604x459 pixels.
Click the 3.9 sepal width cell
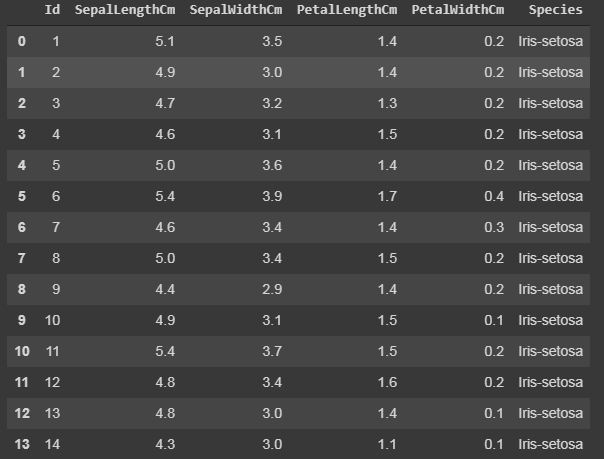click(272, 196)
